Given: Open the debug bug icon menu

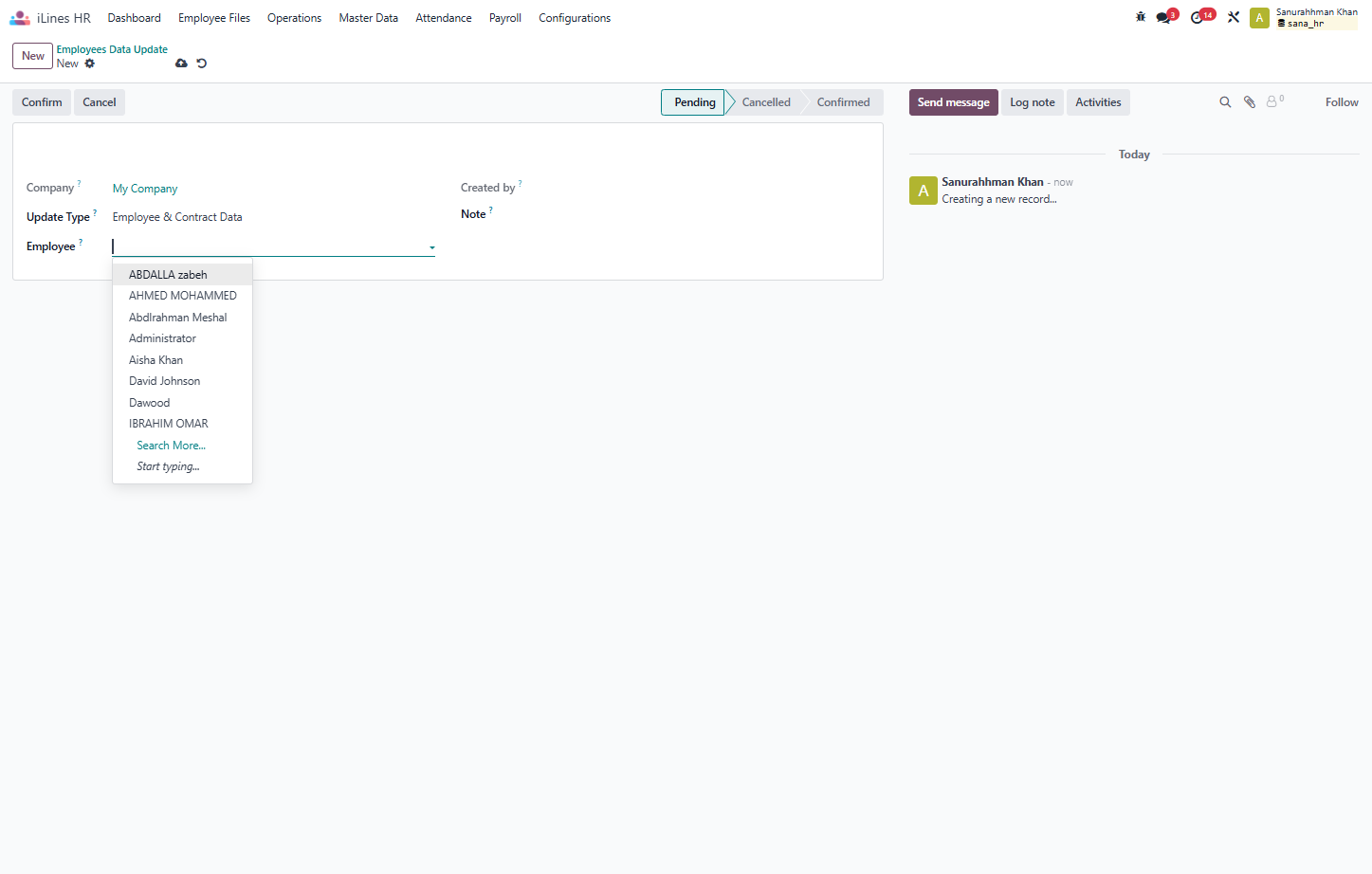Looking at the screenshot, I should (x=1141, y=17).
